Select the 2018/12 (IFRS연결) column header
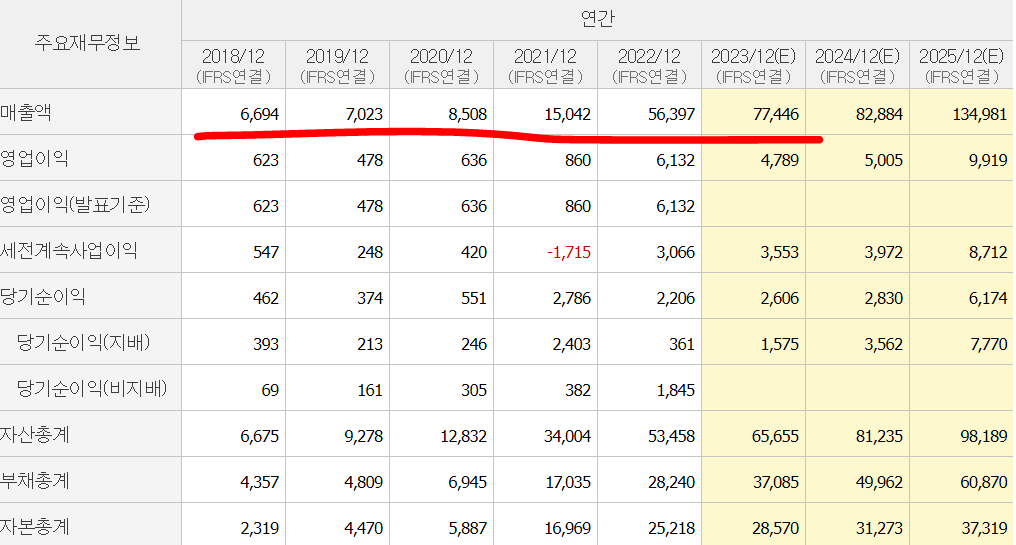Viewport: 1016px width, 545px height. (x=233, y=65)
